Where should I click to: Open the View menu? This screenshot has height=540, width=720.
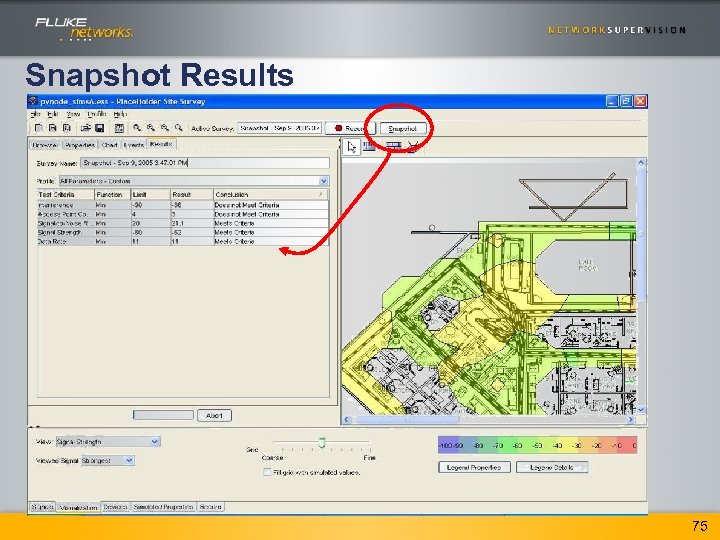(x=73, y=114)
